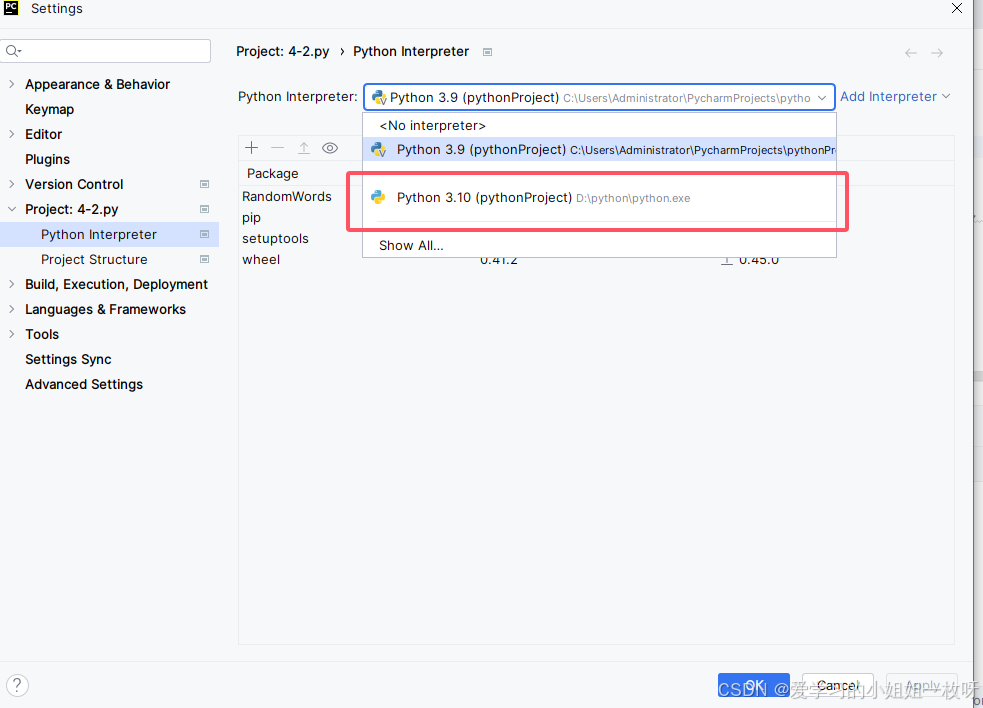
Task: Select the wheel package row
Action: coord(261,260)
